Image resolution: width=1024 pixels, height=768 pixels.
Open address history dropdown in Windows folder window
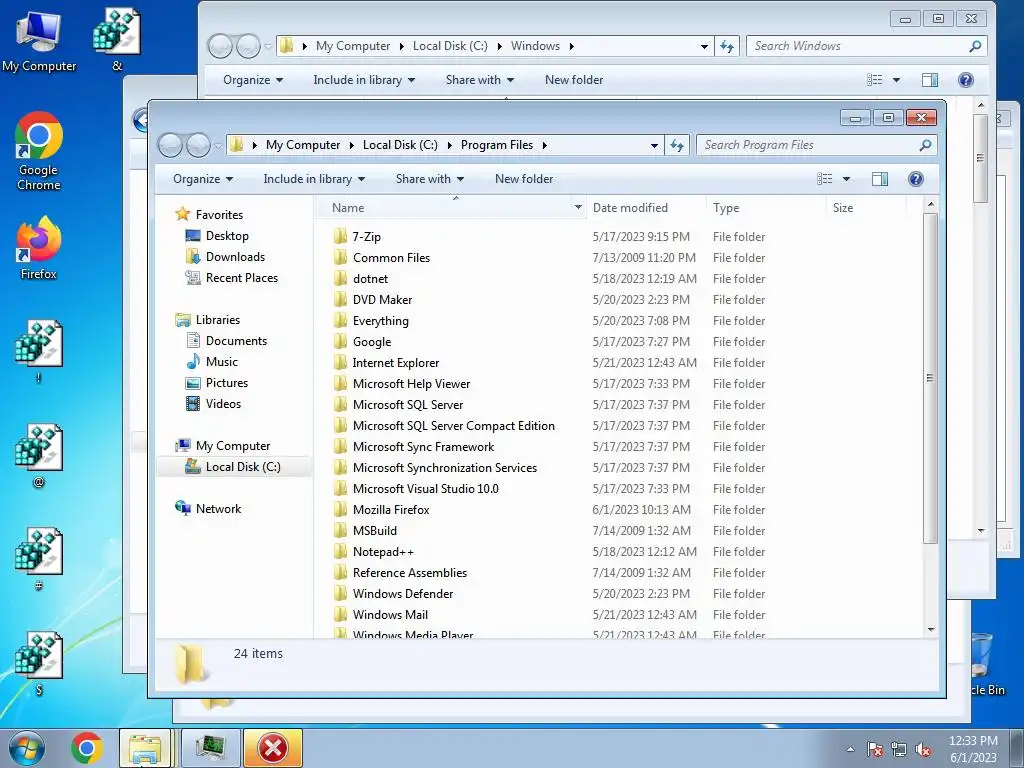pyautogui.click(x=704, y=46)
